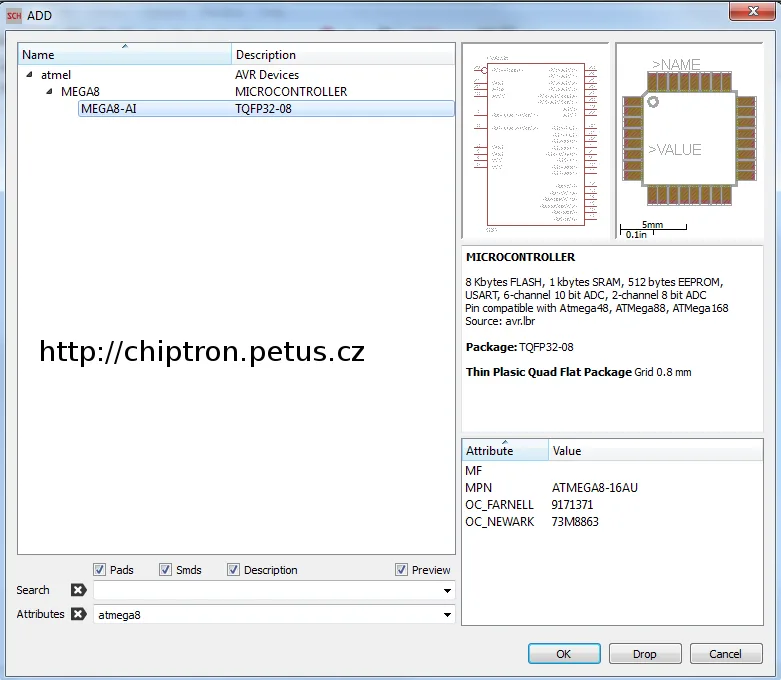The height and width of the screenshot is (680, 781).
Task: Click the Package: TQFP32-08 text
Action: 520,347
